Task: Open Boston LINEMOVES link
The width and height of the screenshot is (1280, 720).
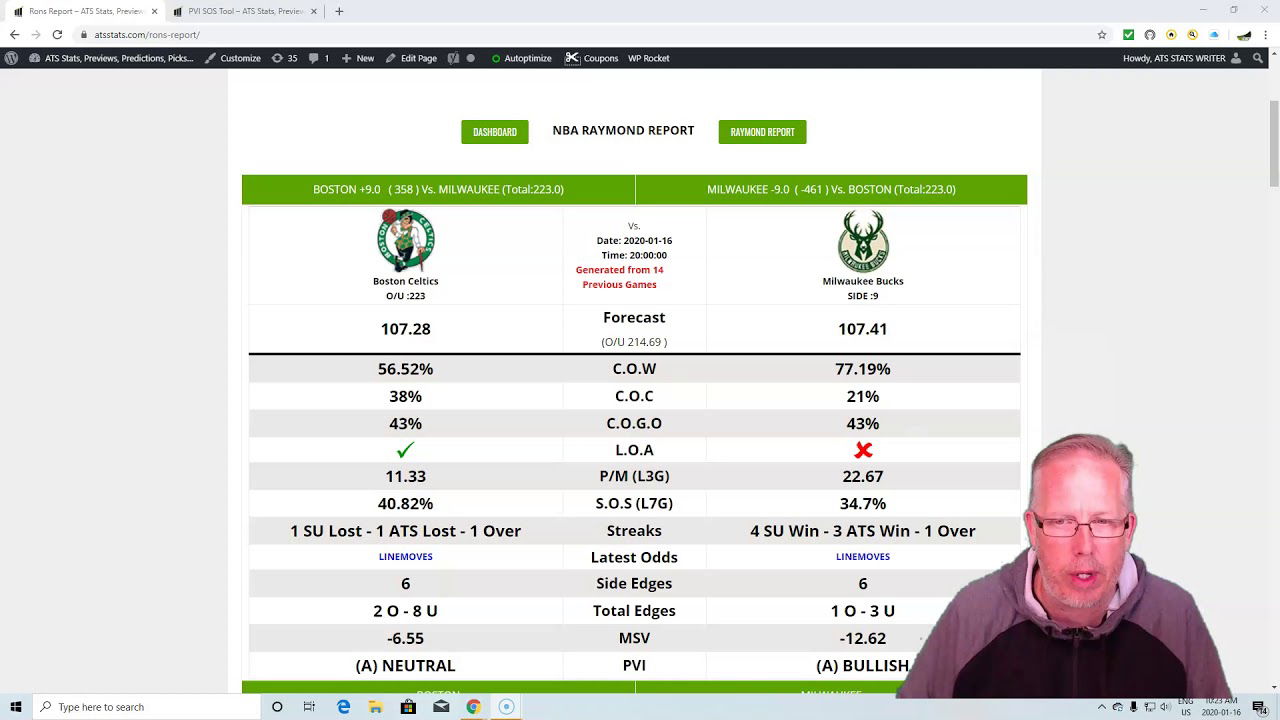Action: (405, 556)
